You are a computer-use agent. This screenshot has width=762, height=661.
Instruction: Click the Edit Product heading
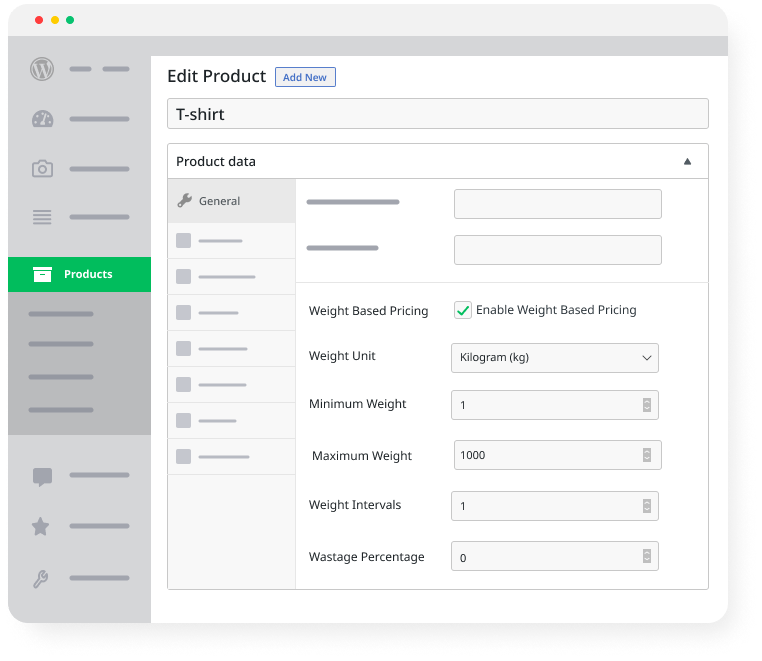pyautogui.click(x=216, y=76)
